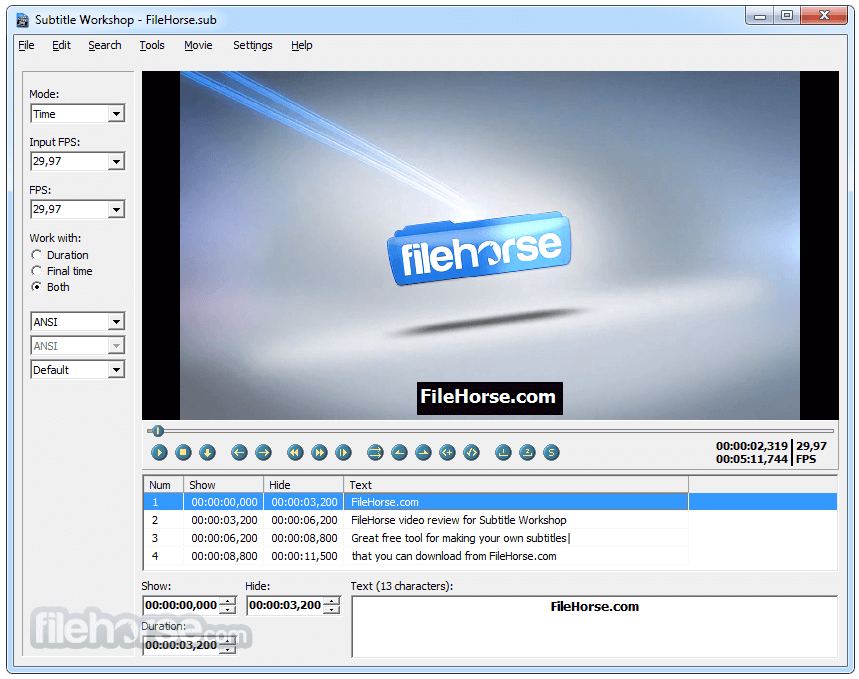Minimize the Subtitle Workshop window
This screenshot has height=679, width=859.
pyautogui.click(x=760, y=16)
